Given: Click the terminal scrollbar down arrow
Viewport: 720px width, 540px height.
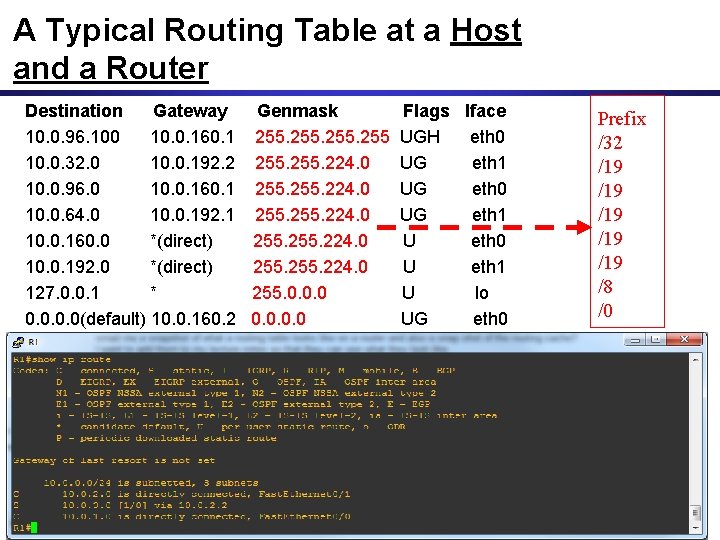Looking at the screenshot, I should pyautogui.click(x=695, y=528).
